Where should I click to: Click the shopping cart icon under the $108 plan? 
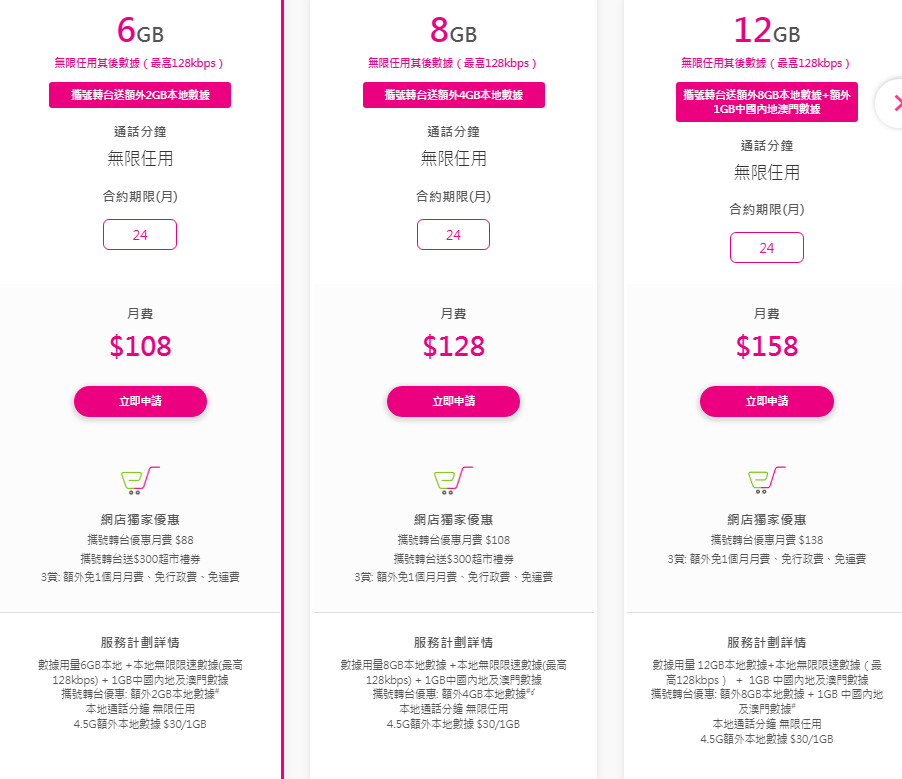140,481
